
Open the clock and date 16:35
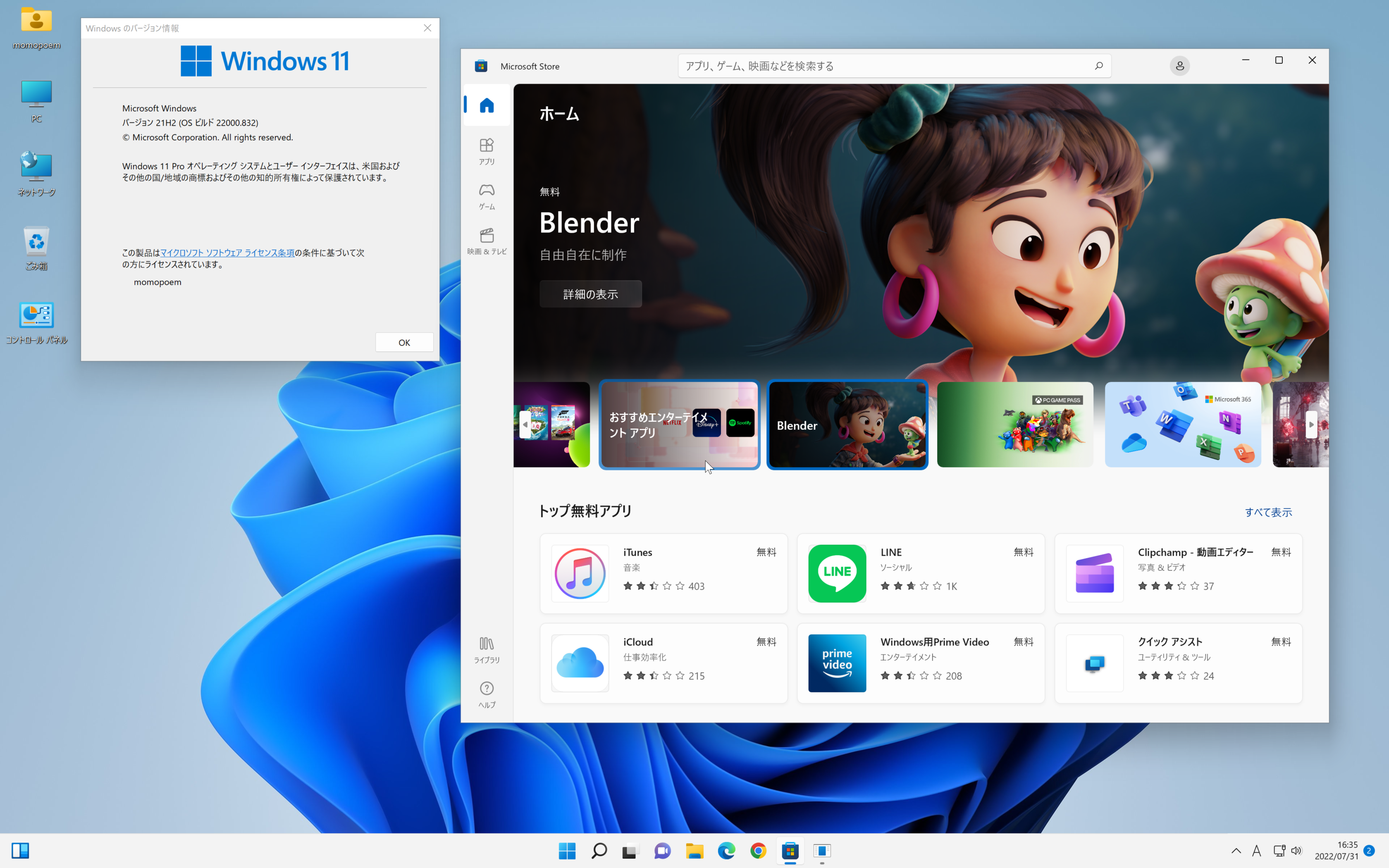pos(1336,851)
